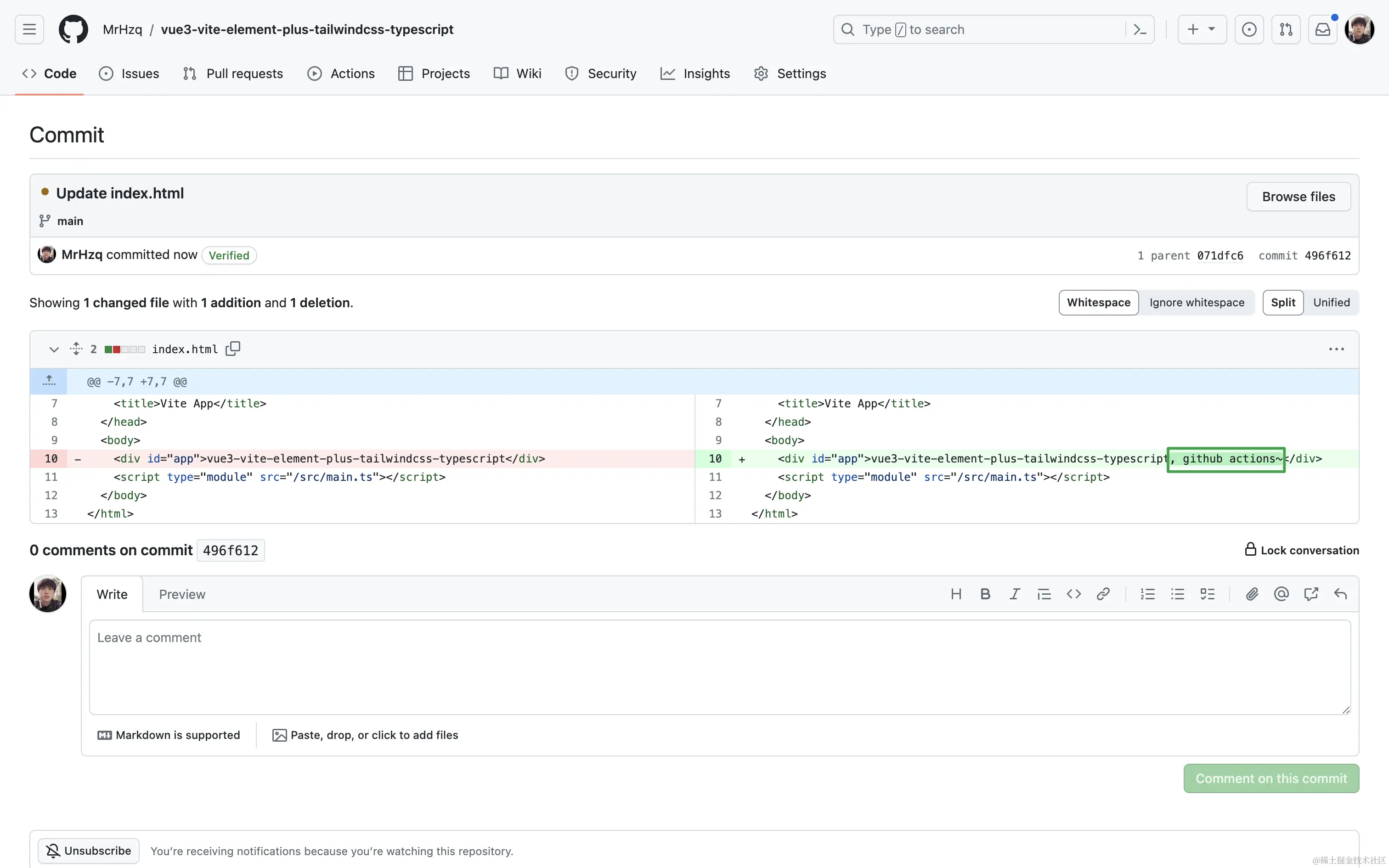Open the Actions repository tab
1389x868 pixels.
pyautogui.click(x=341, y=73)
